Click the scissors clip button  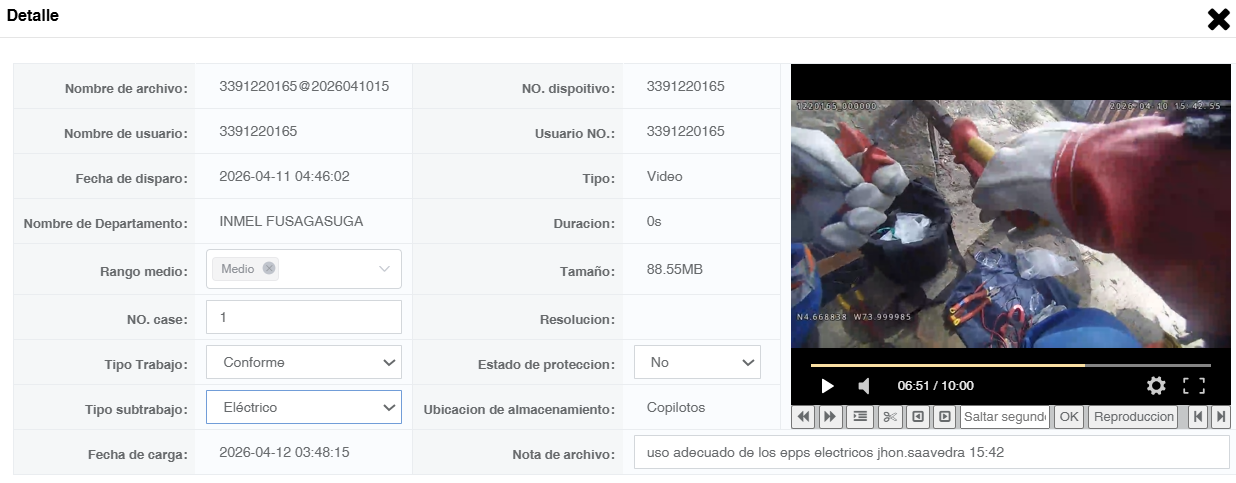891,417
